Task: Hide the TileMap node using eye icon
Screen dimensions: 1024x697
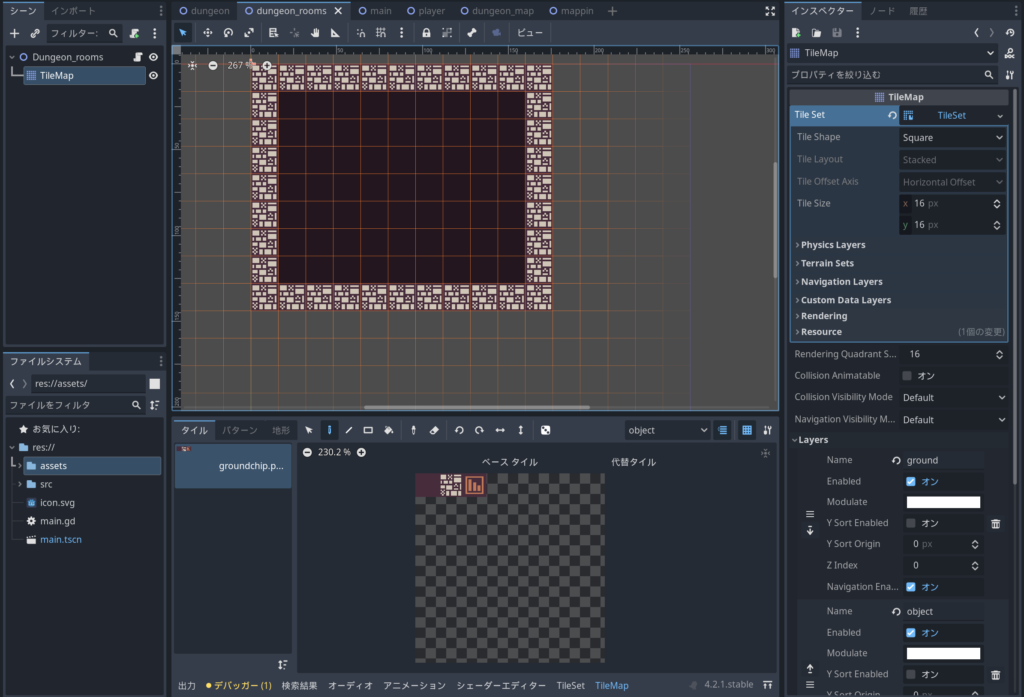Action: [x=154, y=76]
